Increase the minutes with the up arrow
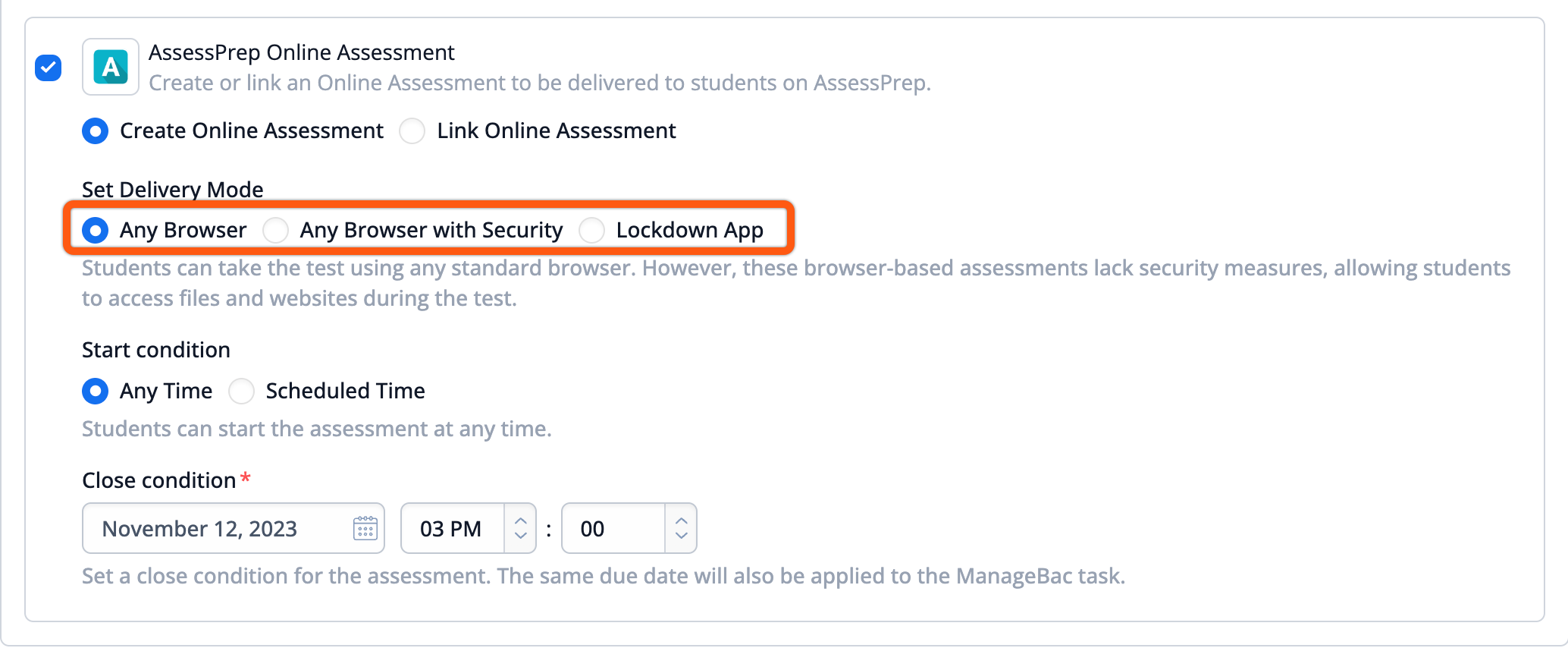This screenshot has height=648, width=1568. [682, 521]
